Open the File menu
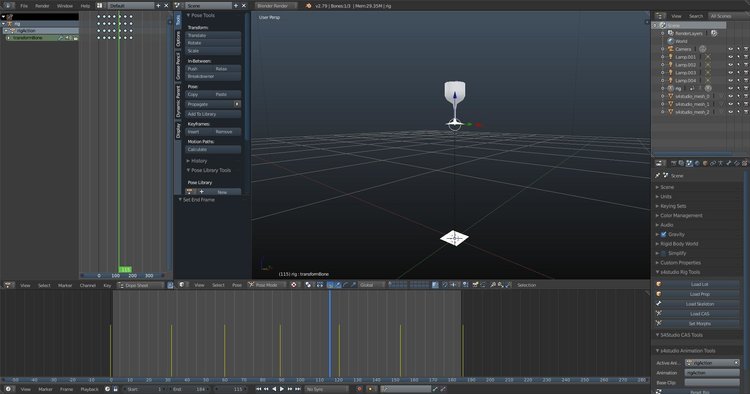This screenshot has width=750, height=394. pos(24,6)
